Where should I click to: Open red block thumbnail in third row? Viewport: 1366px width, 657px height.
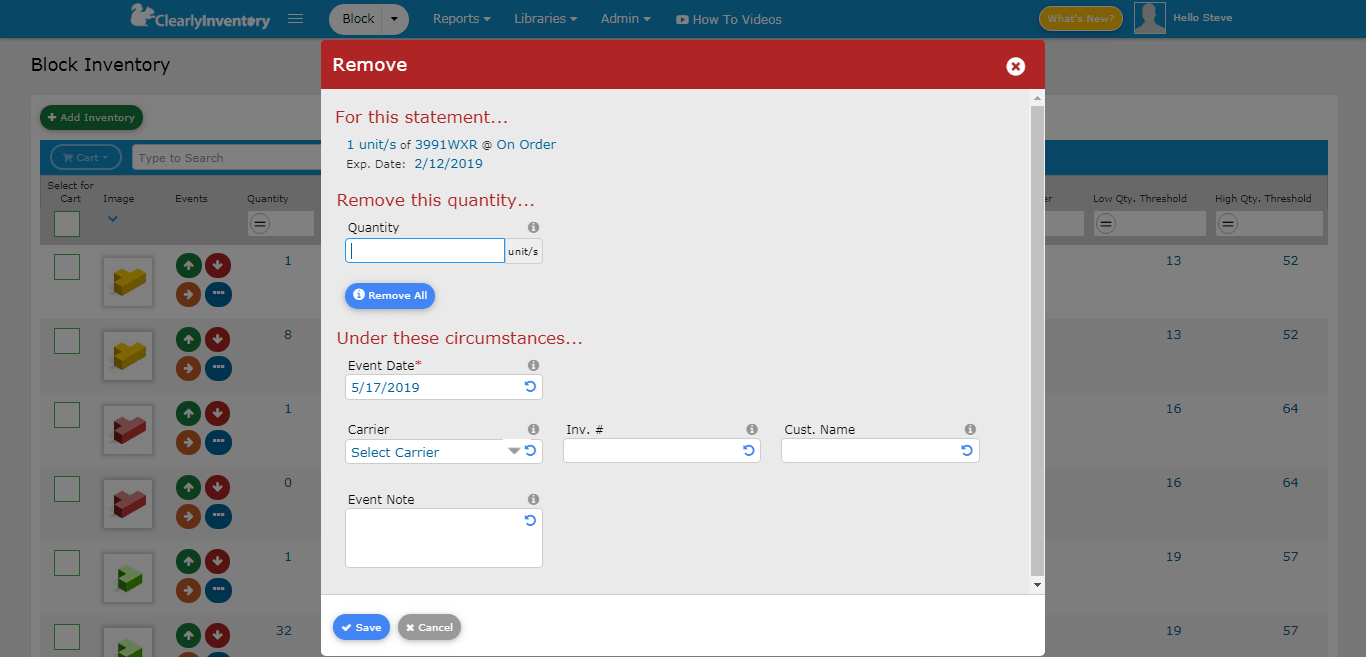pos(128,430)
